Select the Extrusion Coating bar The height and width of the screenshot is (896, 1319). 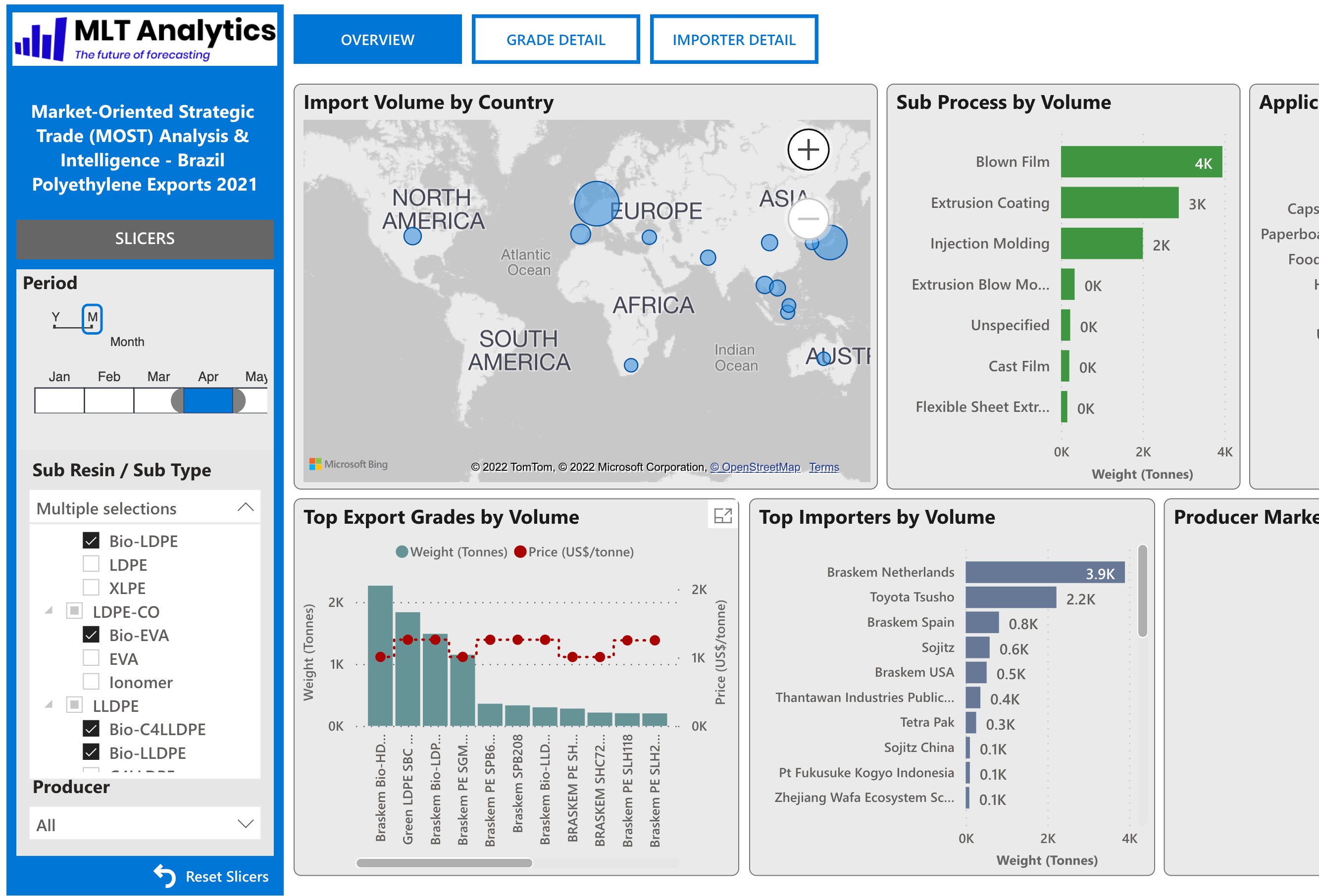tap(1119, 202)
